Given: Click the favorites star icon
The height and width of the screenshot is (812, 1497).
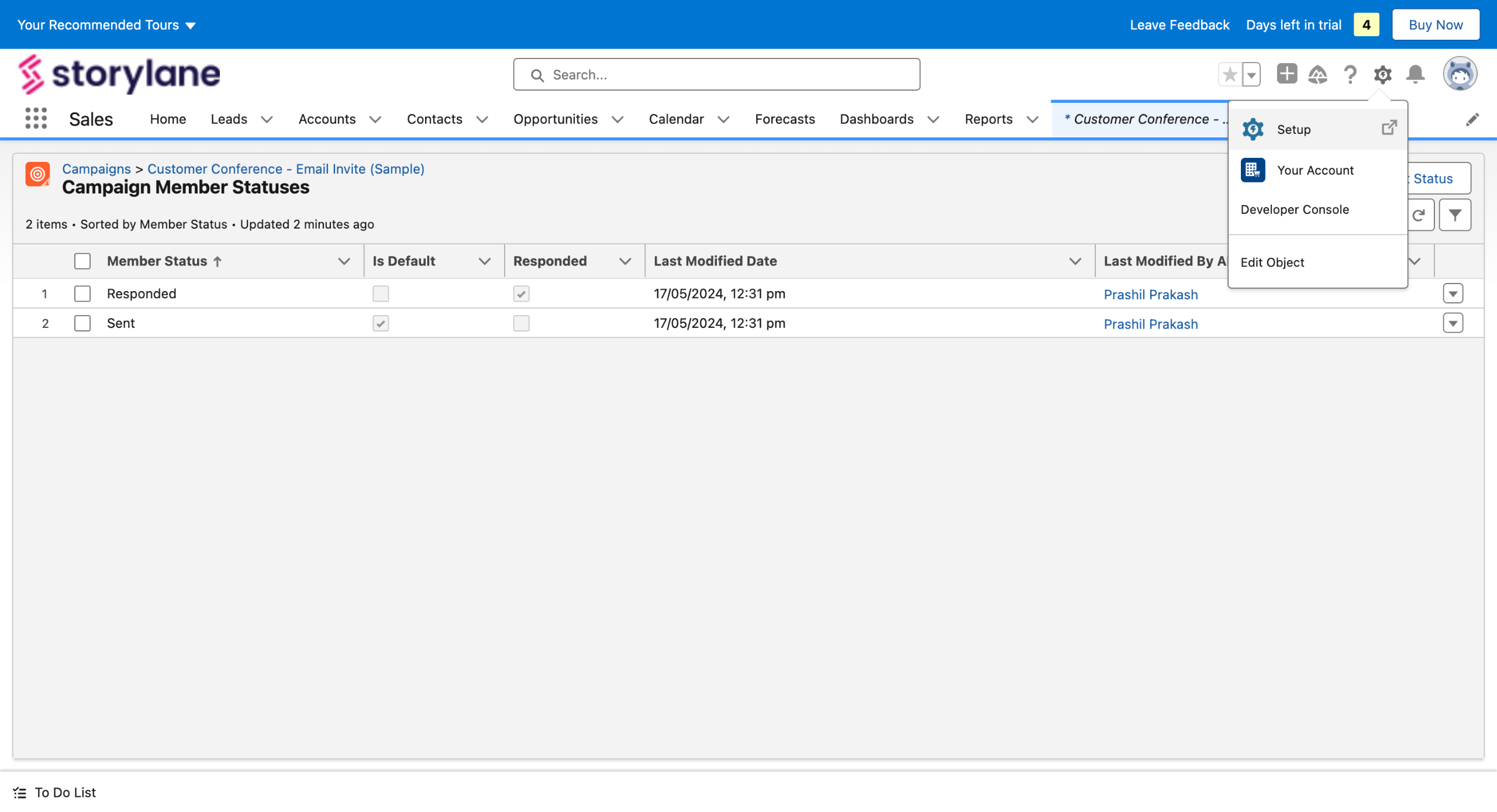Looking at the screenshot, I should click(x=1230, y=74).
